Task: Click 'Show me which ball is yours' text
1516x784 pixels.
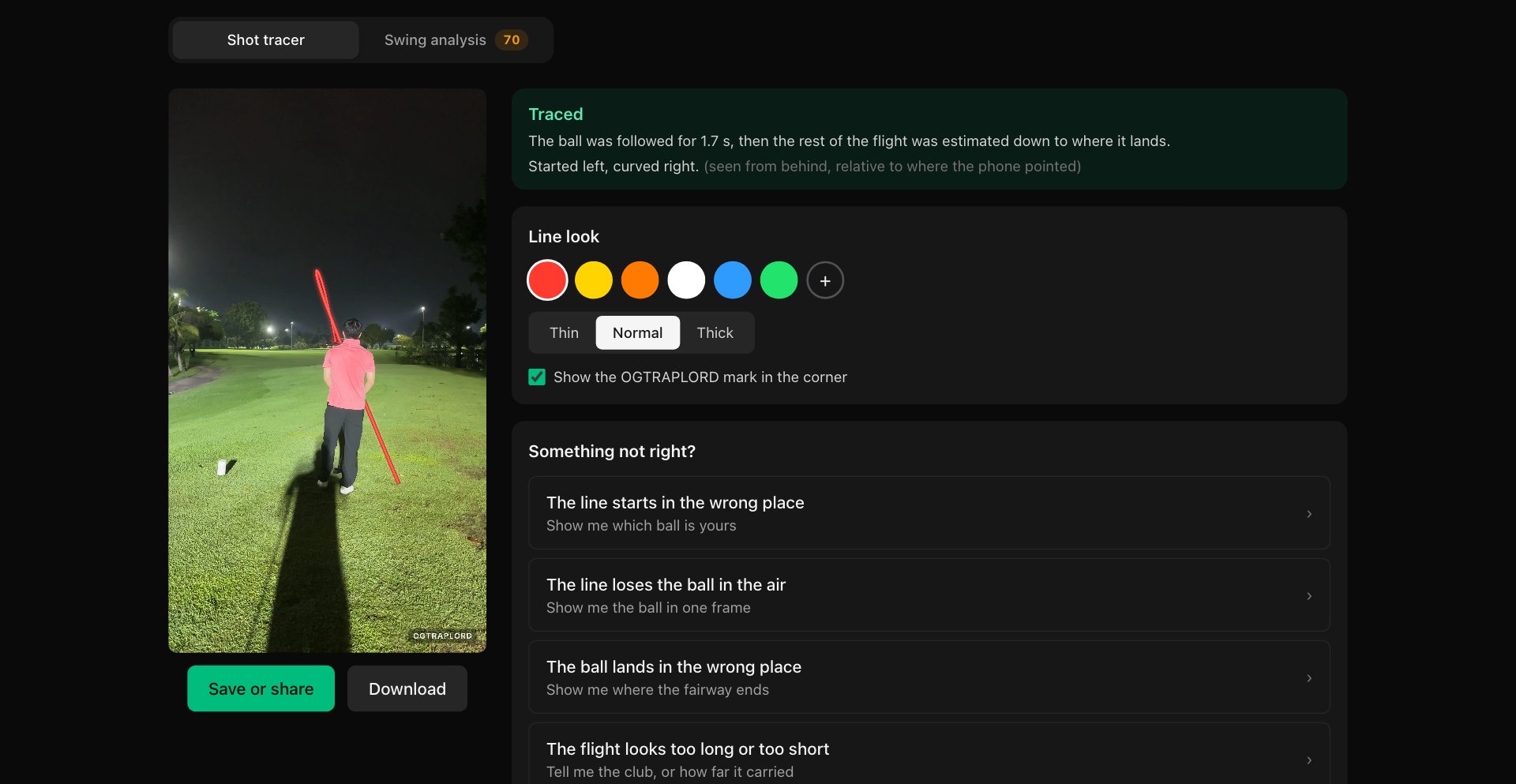Action: coord(641,526)
